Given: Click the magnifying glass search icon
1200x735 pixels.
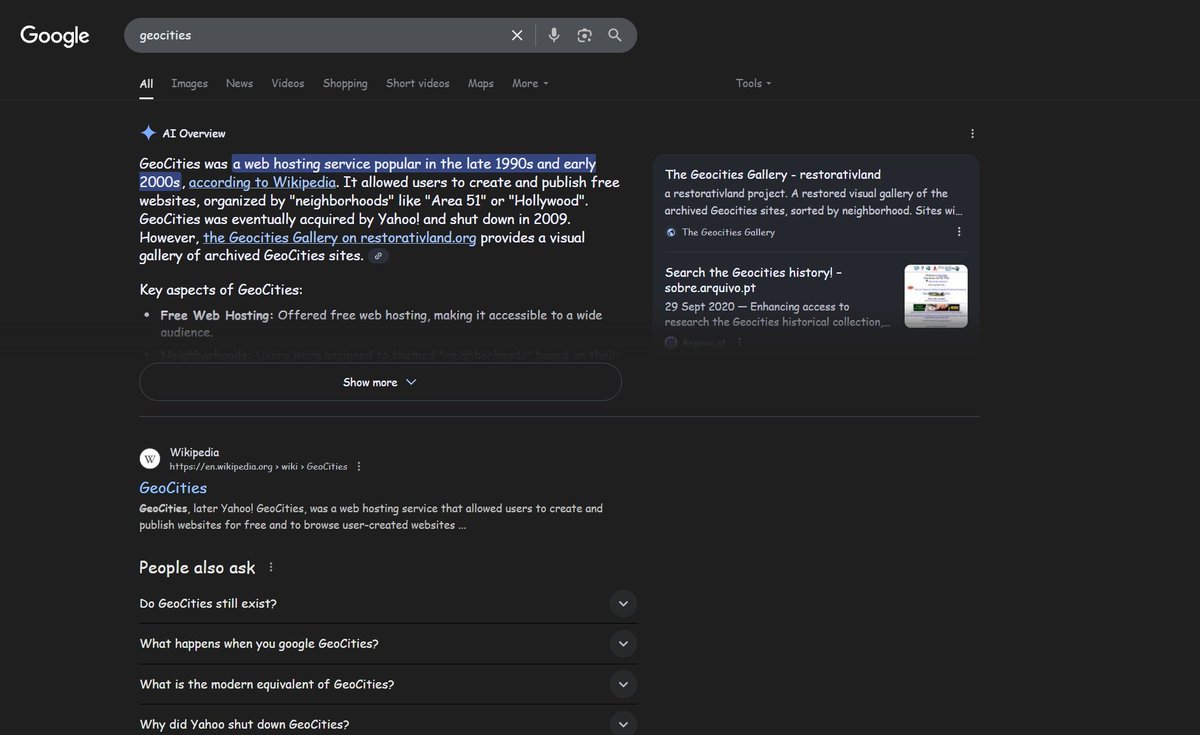Looking at the screenshot, I should pyautogui.click(x=615, y=35).
